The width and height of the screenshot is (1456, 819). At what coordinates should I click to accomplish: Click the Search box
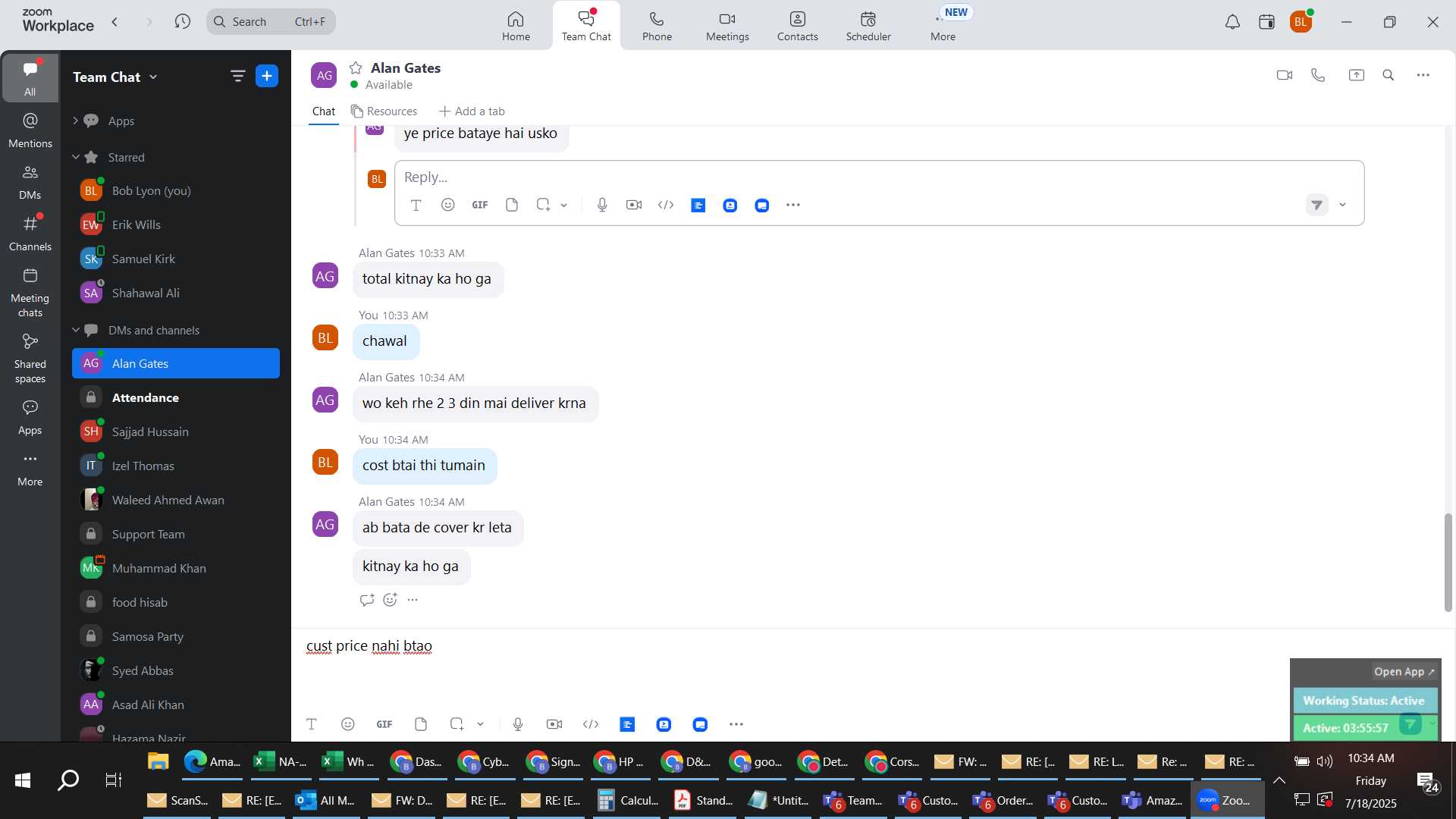[271, 21]
